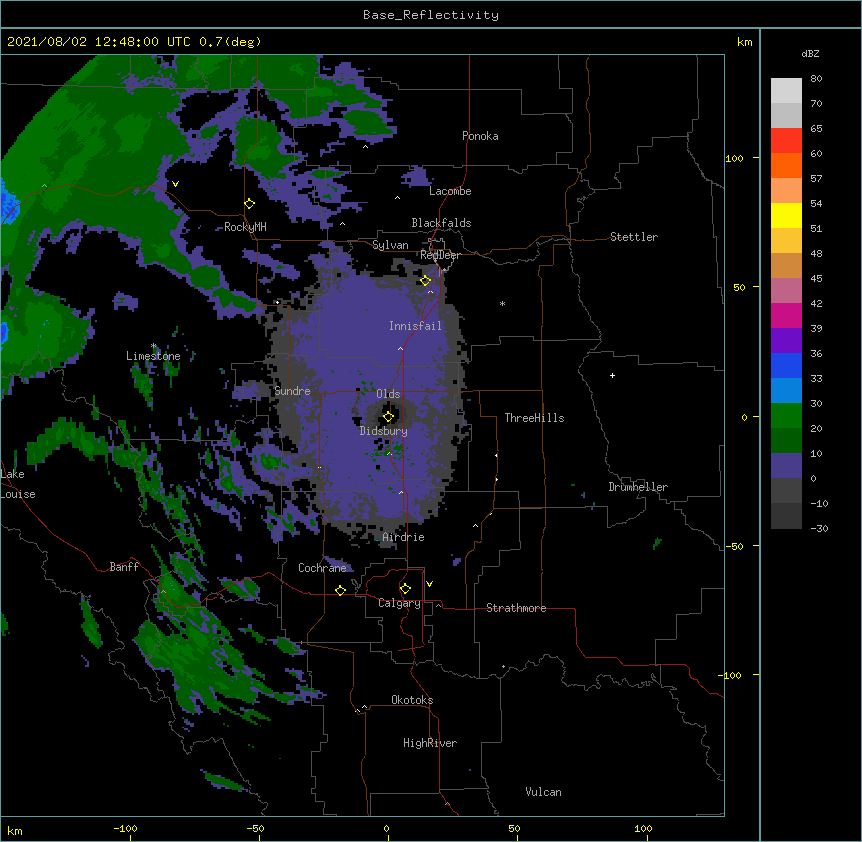
Task: Select the red 60-65 dBZ legend swatch
Action: pyautogui.click(x=786, y=141)
